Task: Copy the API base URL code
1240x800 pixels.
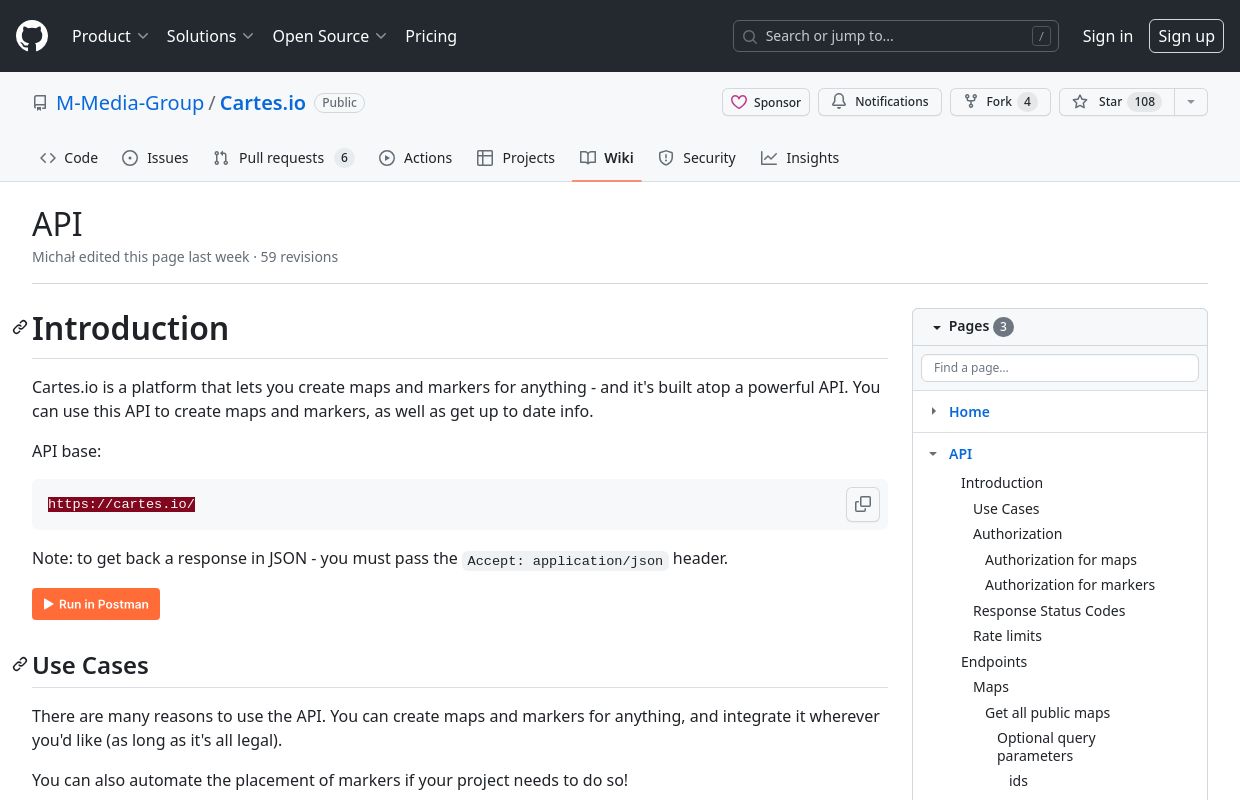Action: (x=862, y=504)
